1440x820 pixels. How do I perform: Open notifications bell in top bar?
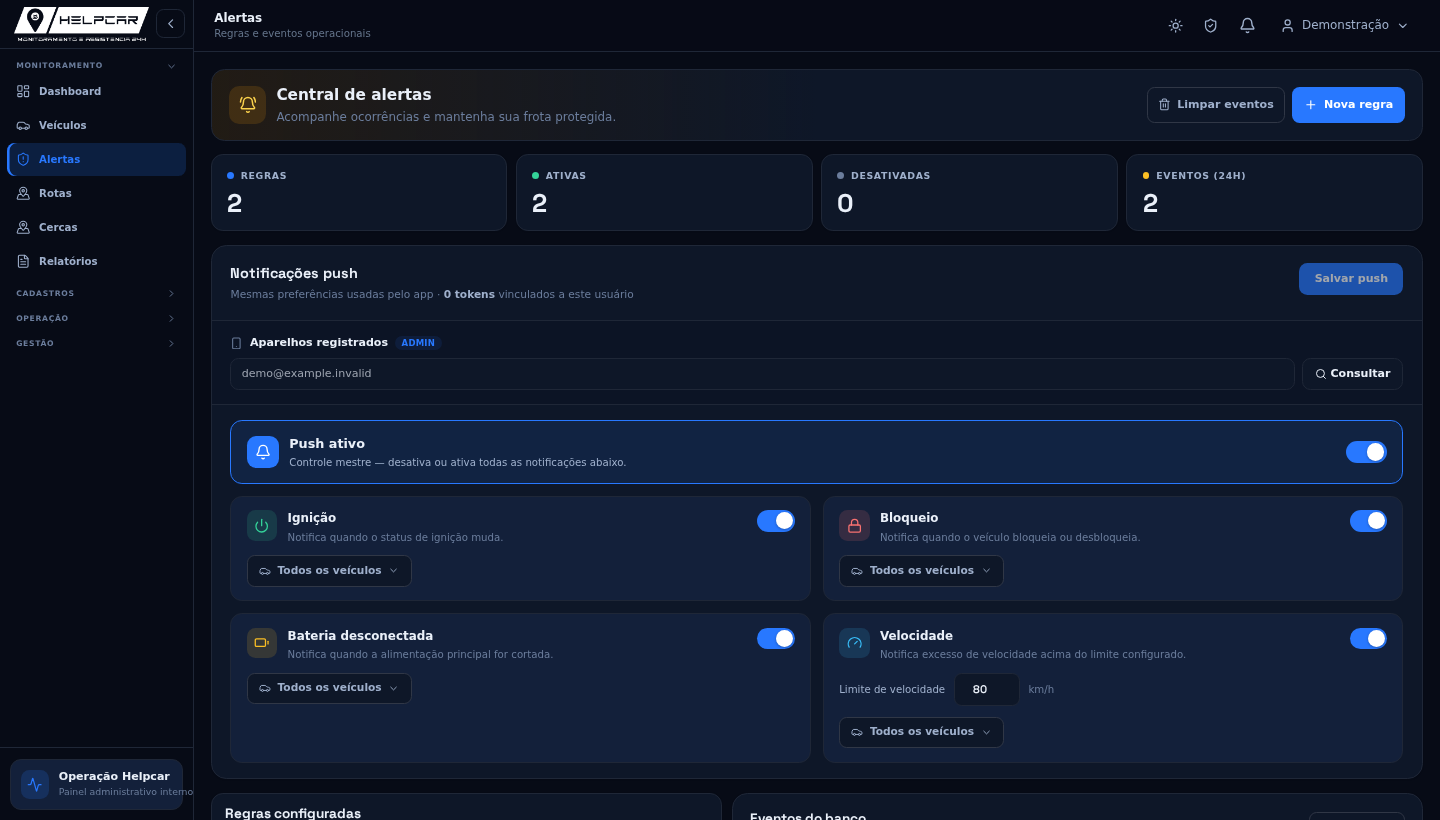(1247, 25)
